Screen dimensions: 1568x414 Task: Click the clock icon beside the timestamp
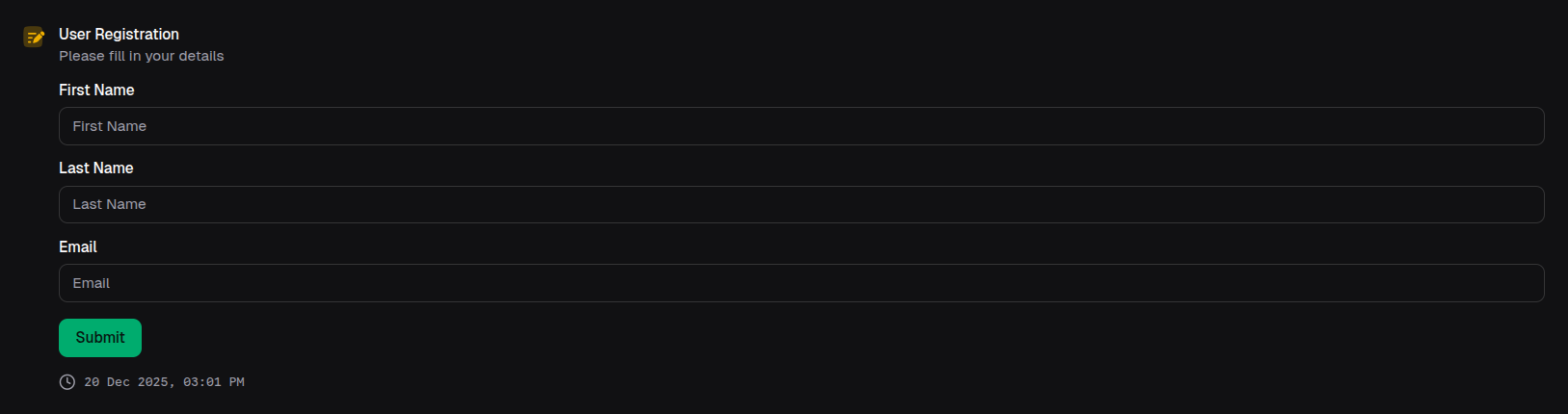point(67,382)
